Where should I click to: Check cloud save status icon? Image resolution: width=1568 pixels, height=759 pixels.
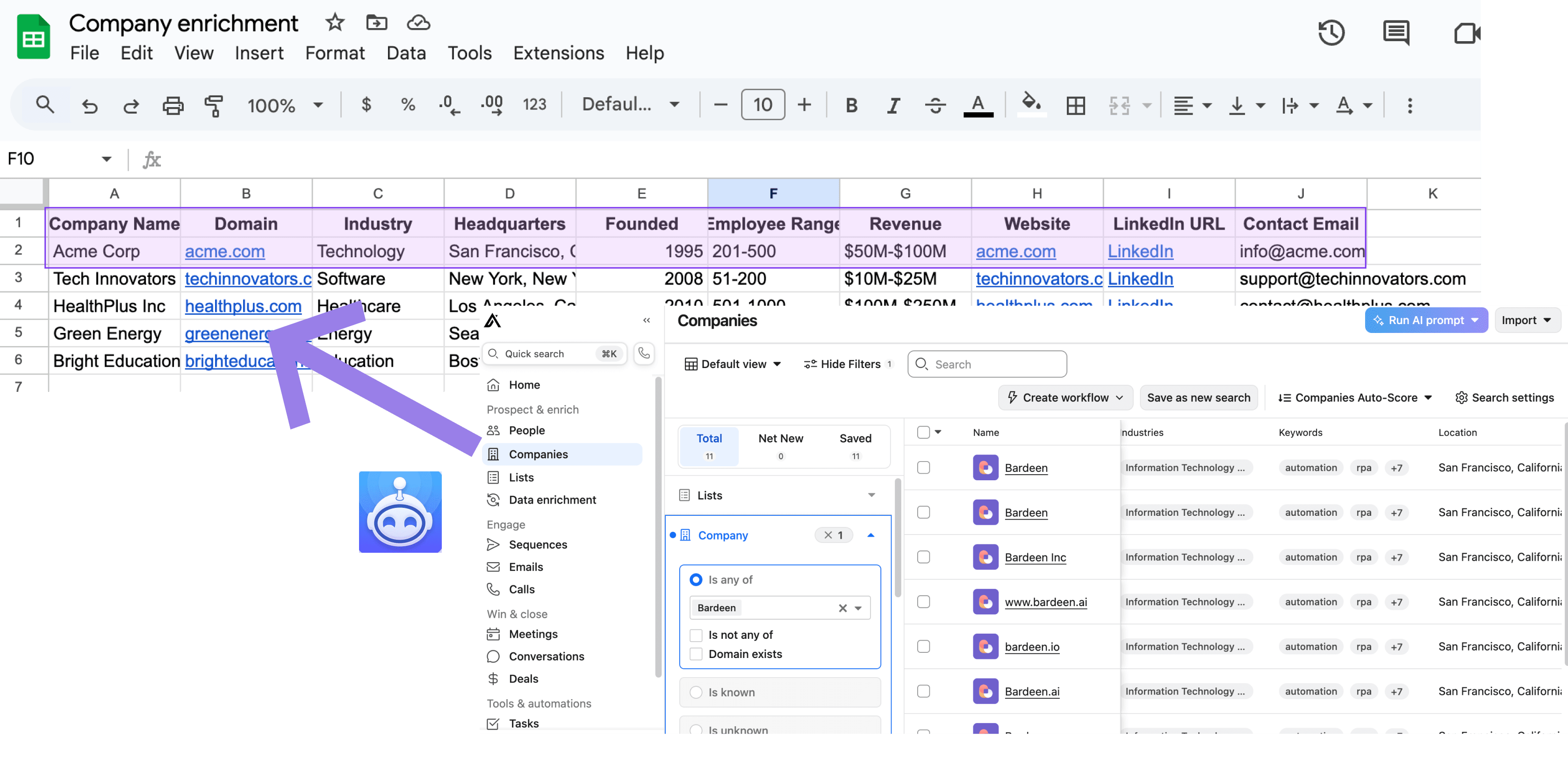418,22
